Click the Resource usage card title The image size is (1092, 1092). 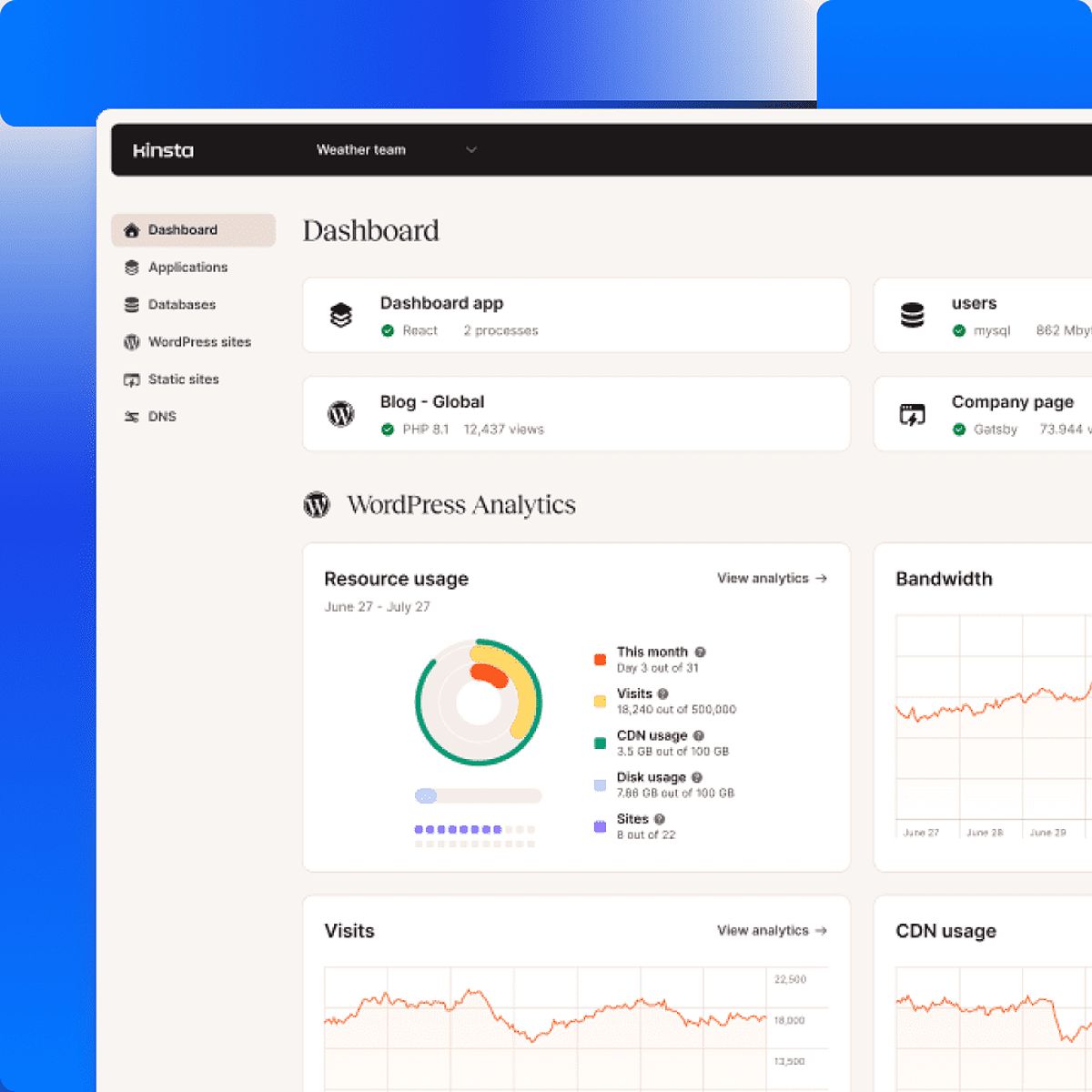(x=396, y=579)
